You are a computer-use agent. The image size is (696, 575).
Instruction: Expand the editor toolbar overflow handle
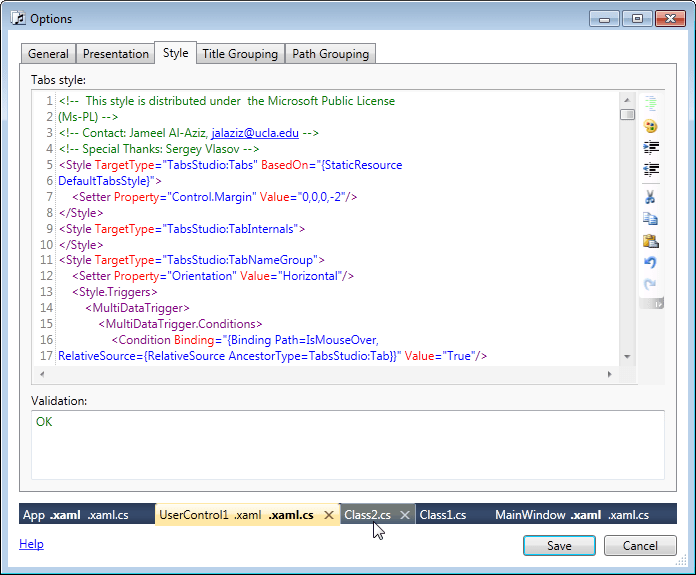(x=659, y=304)
